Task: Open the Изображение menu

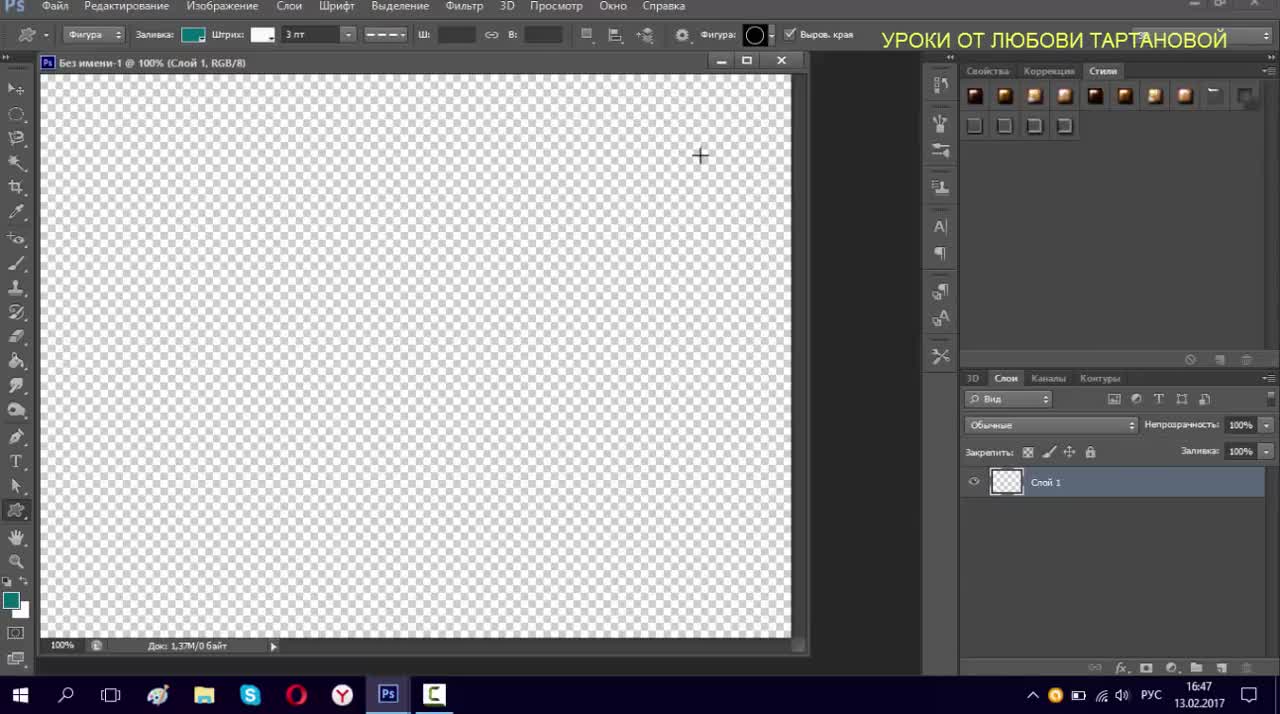Action: point(222,6)
